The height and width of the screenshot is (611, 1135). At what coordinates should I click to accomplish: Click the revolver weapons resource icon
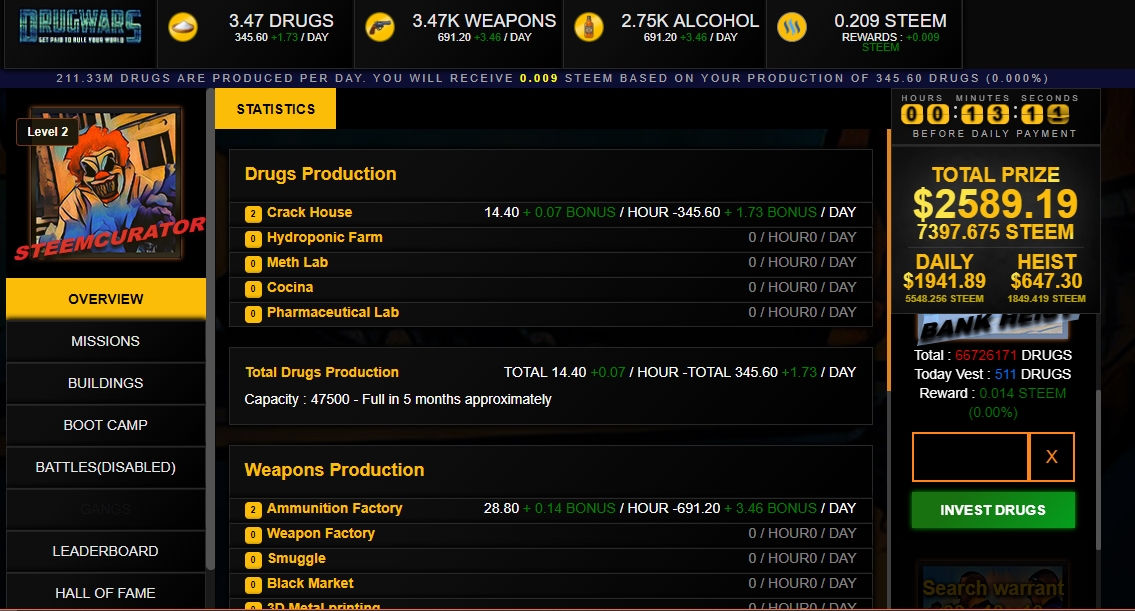pos(380,28)
